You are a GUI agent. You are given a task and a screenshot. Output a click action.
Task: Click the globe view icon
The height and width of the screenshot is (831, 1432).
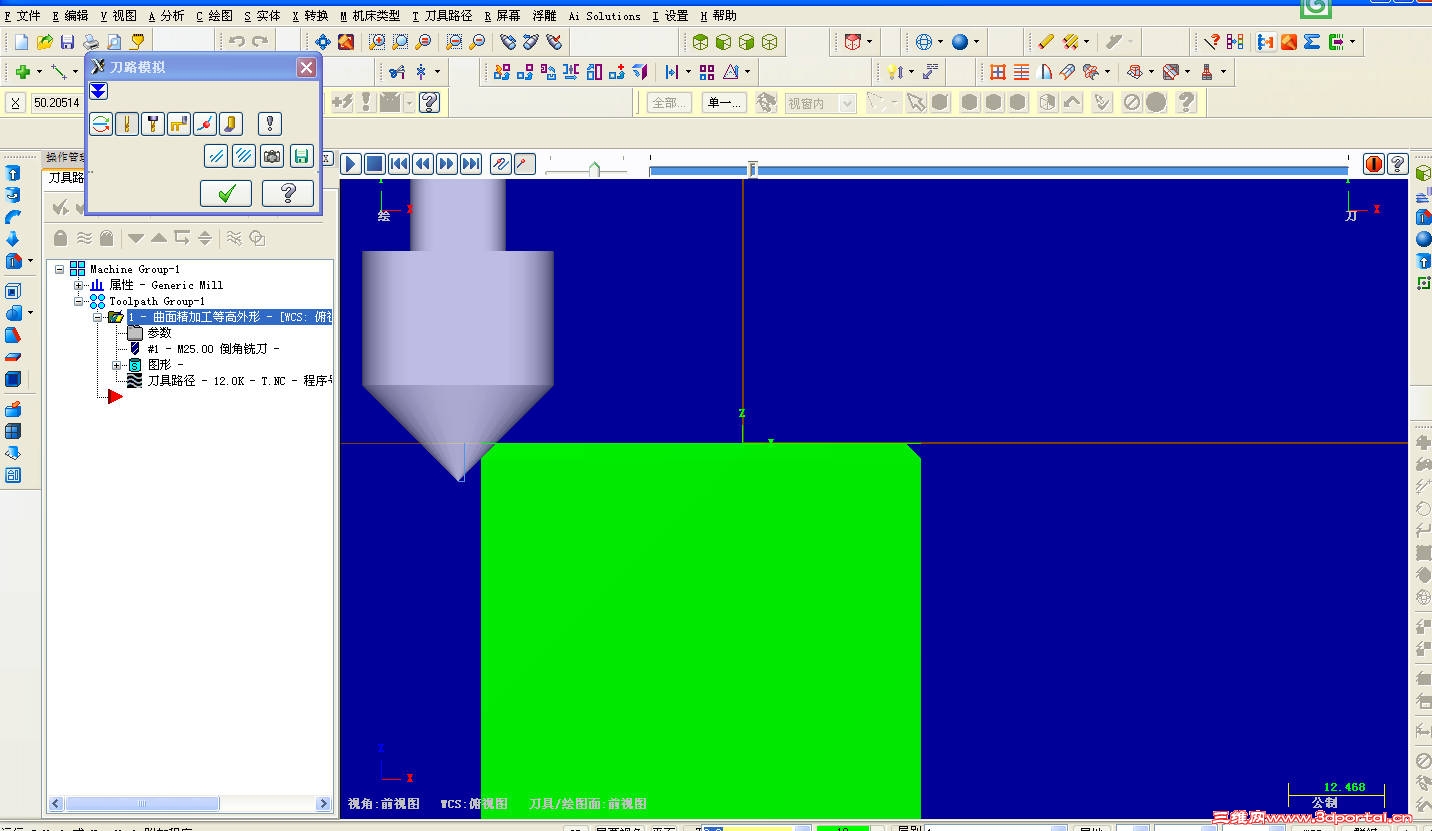(x=924, y=42)
